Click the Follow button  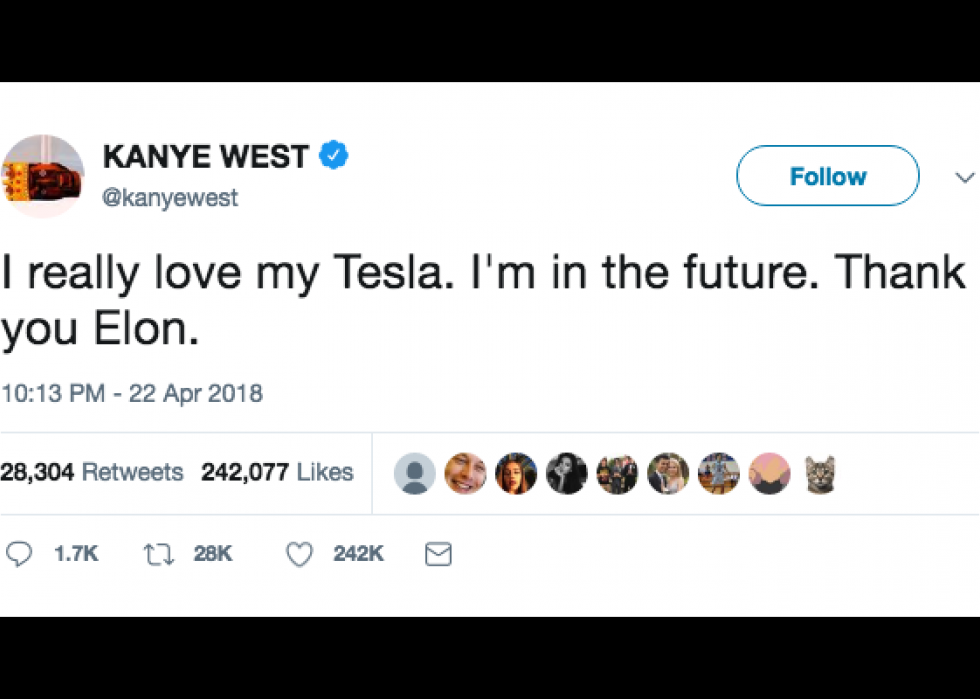point(828,176)
